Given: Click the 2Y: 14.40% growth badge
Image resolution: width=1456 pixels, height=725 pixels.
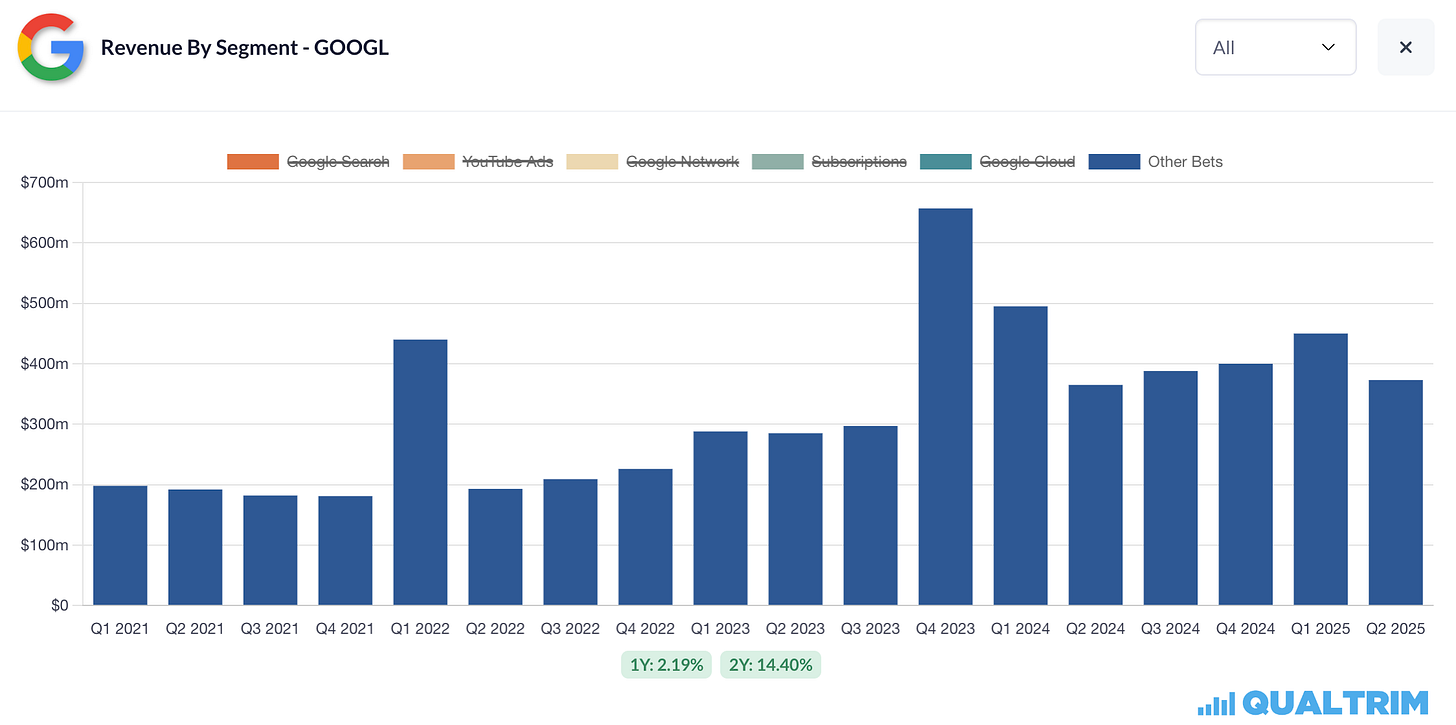Looking at the screenshot, I should (x=770, y=664).
